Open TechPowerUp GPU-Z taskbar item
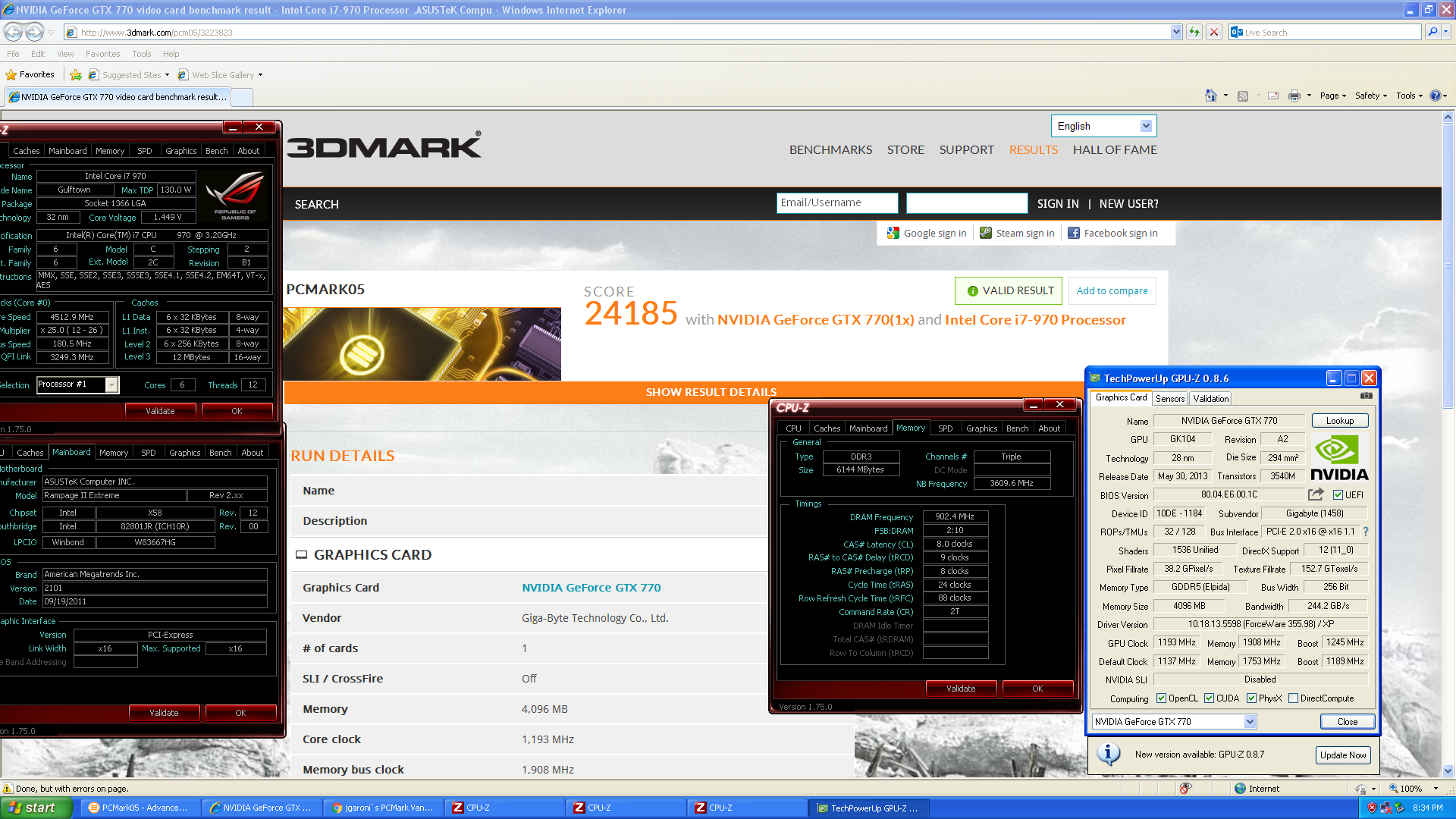This screenshot has width=1456, height=819. [869, 808]
